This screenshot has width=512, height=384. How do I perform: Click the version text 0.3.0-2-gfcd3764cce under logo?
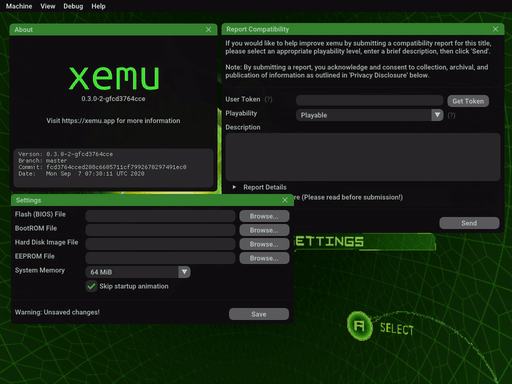click(x=113, y=99)
